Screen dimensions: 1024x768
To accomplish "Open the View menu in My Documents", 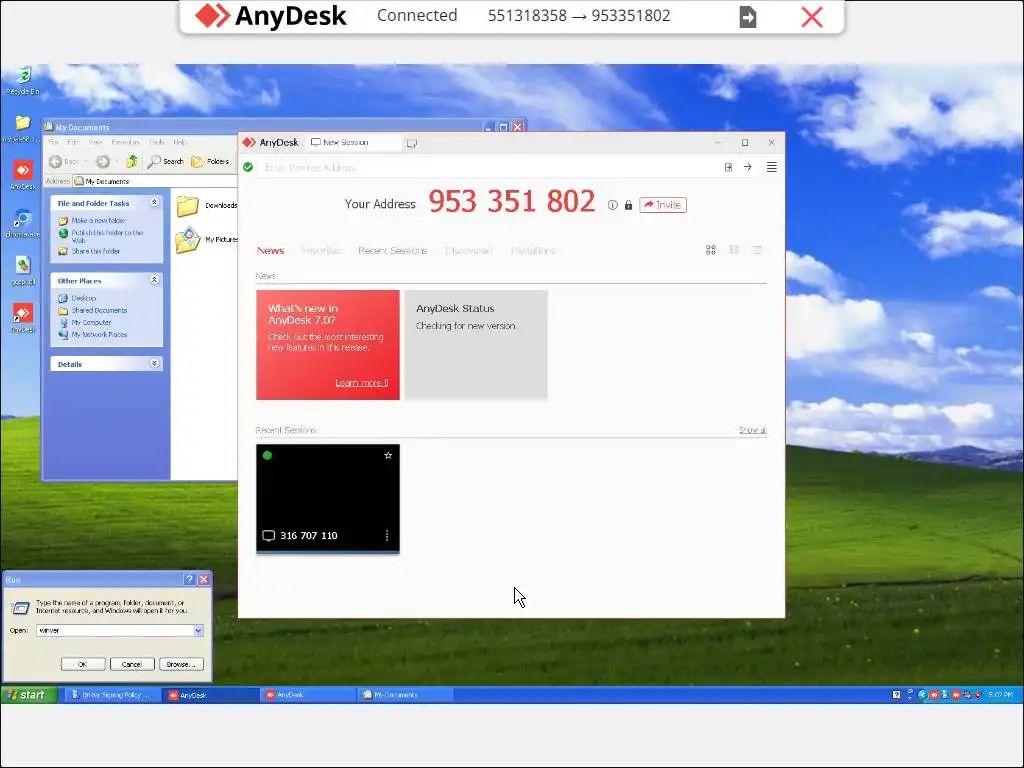I will point(95,142).
